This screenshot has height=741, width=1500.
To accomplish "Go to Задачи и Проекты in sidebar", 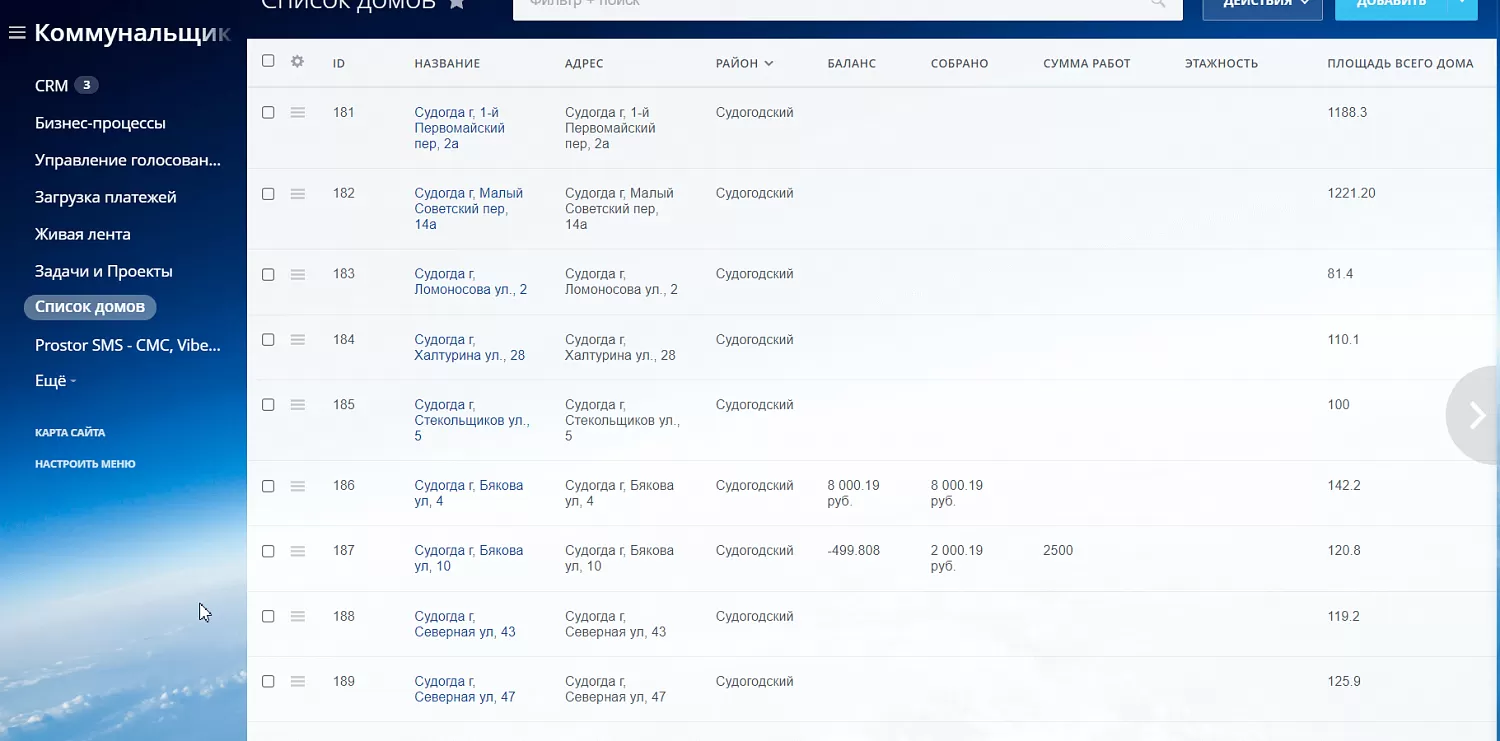I will pyautogui.click(x=104, y=272).
